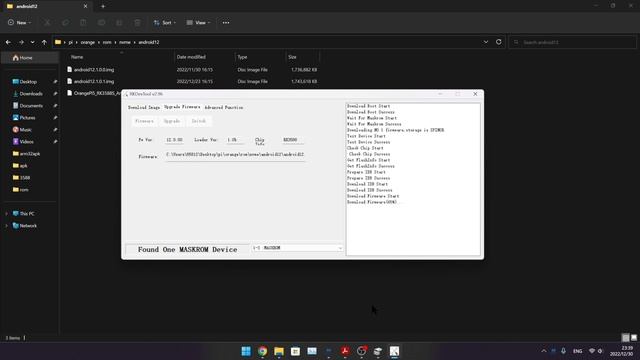Open Chrome from the taskbar
The image size is (640, 360).
click(x=262, y=351)
